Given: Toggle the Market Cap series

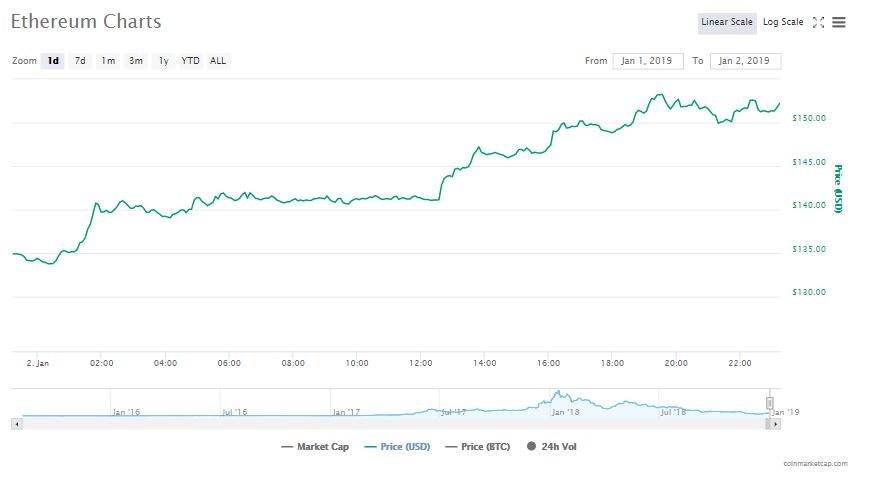Looking at the screenshot, I should pyautogui.click(x=315, y=446).
